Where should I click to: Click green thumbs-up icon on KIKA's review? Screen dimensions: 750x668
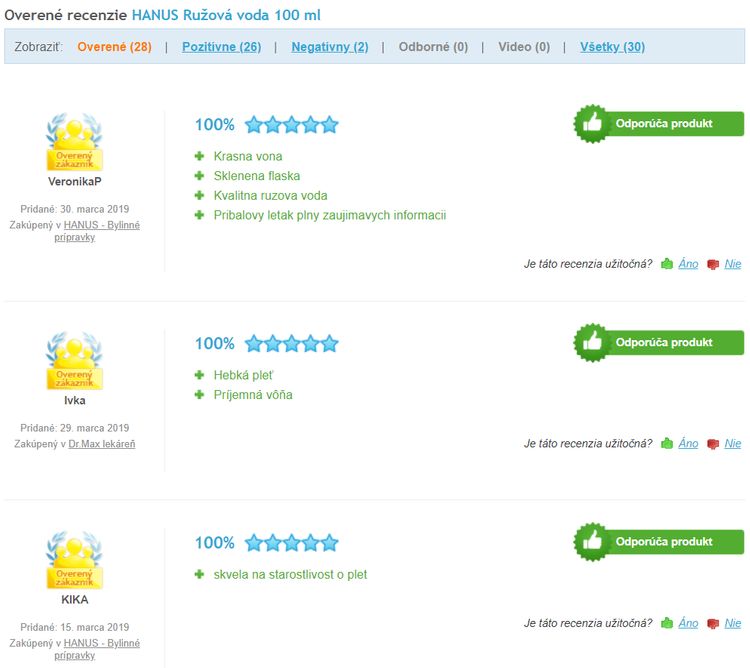point(667,624)
